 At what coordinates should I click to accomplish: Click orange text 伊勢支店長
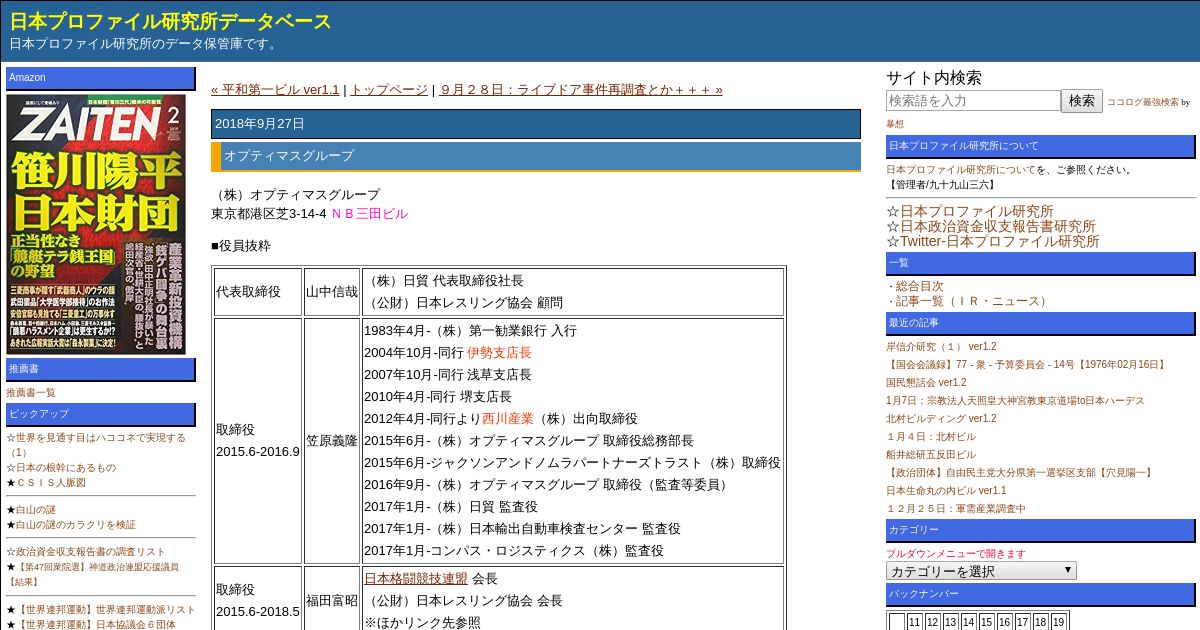[x=499, y=353]
